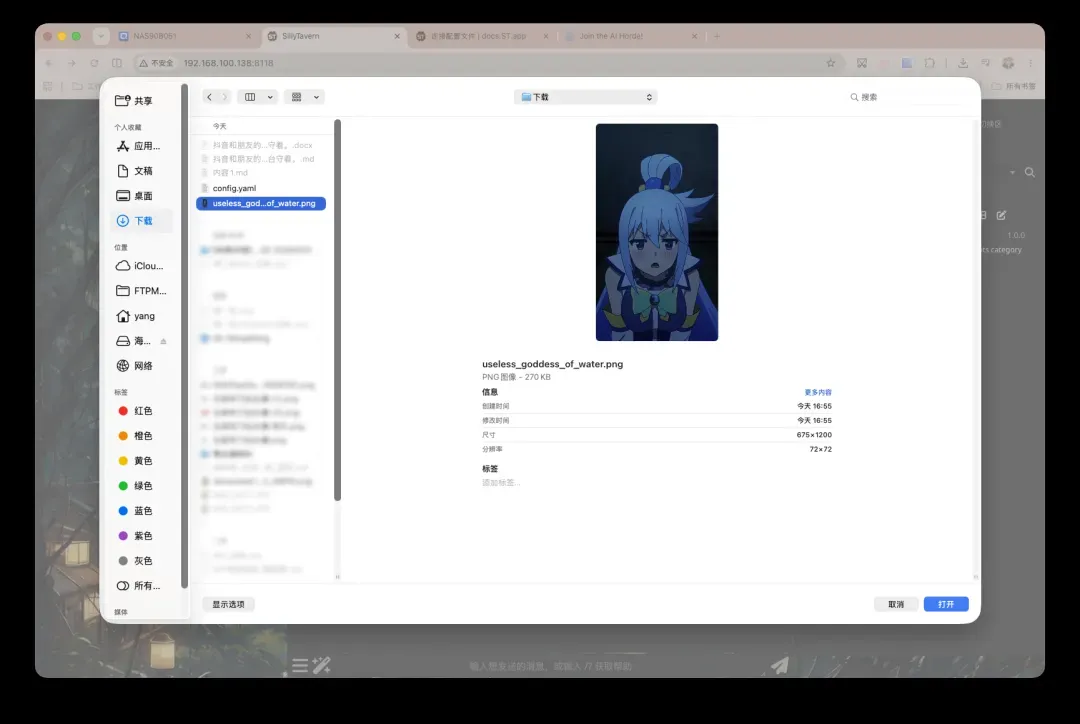Expand the column view options chevron
This screenshot has width=1080, height=724.
[270, 97]
